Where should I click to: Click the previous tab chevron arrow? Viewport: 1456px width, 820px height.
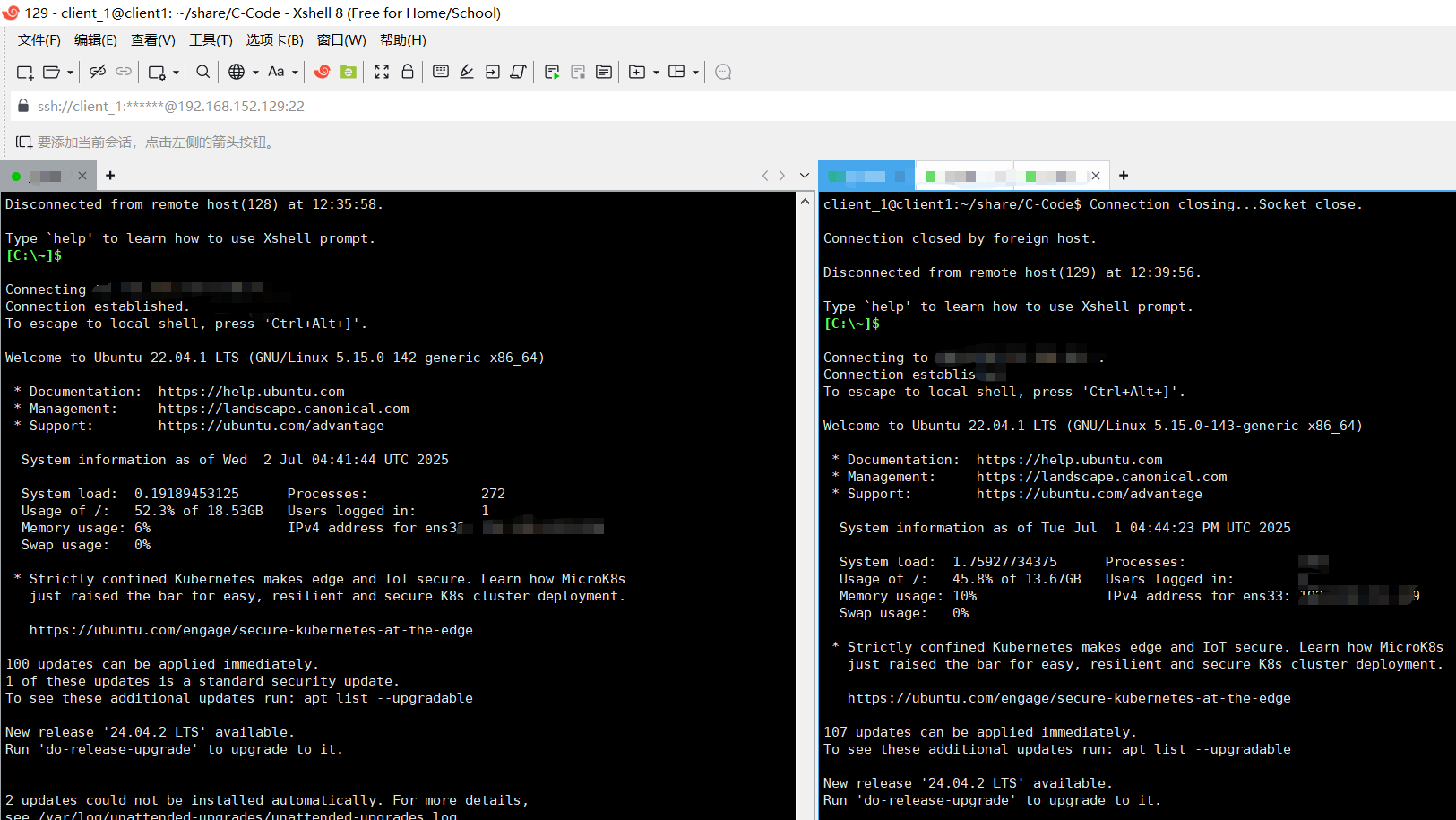pyautogui.click(x=765, y=176)
